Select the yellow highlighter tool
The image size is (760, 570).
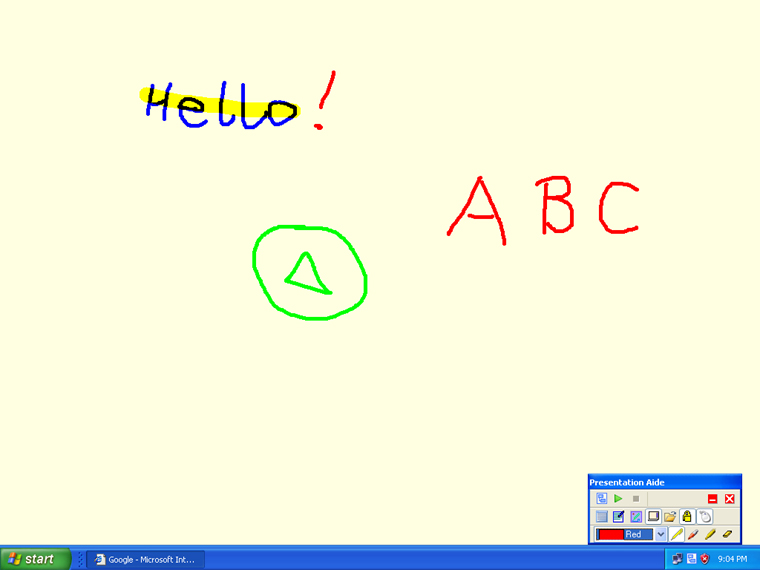pyautogui.click(x=710, y=535)
